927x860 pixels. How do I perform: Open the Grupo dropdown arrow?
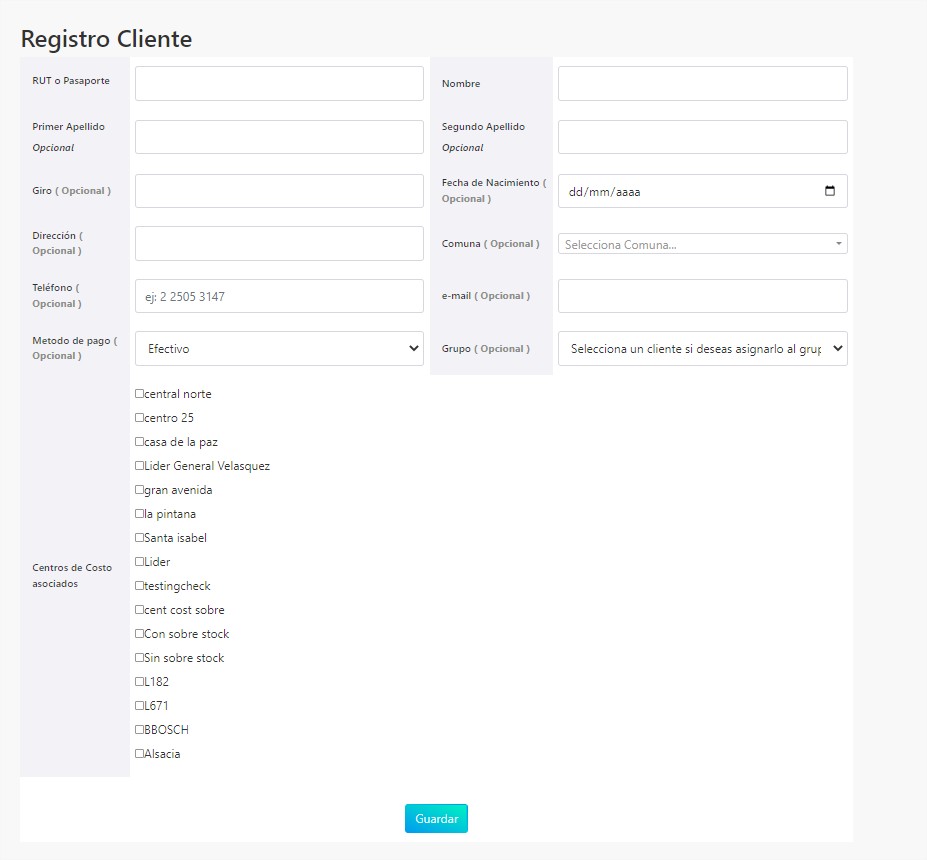coord(838,349)
